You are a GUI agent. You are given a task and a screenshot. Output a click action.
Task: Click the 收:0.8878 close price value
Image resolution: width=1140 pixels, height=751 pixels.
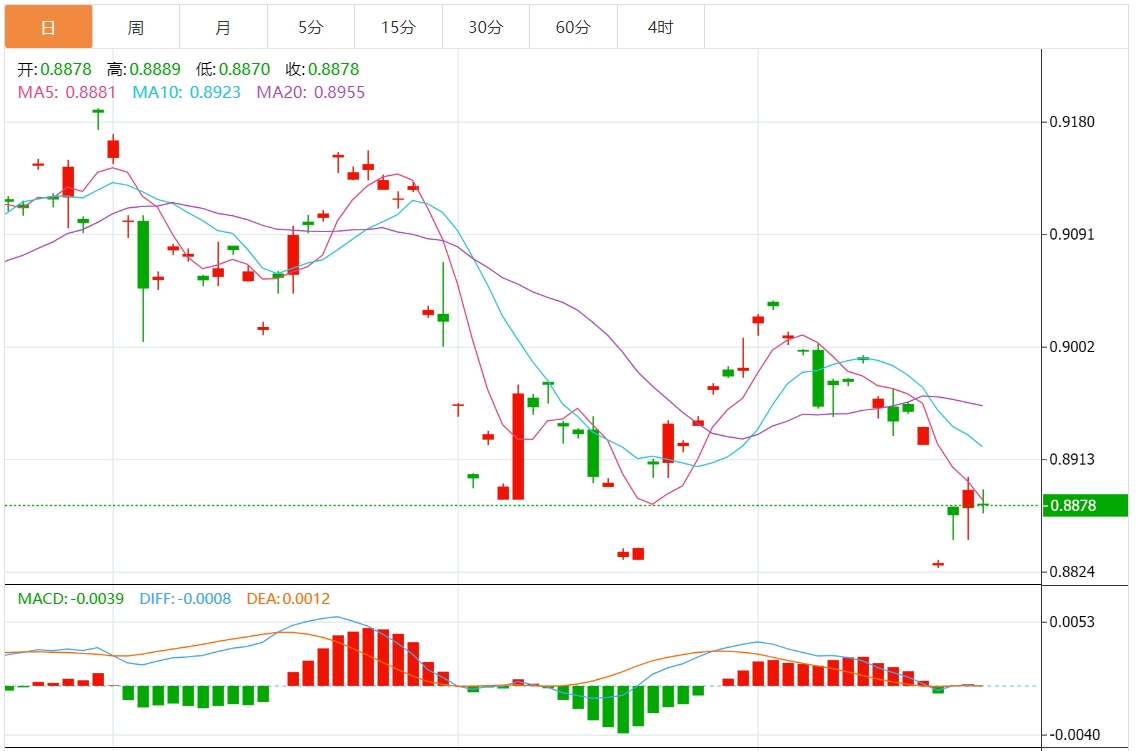pyautogui.click(x=322, y=69)
